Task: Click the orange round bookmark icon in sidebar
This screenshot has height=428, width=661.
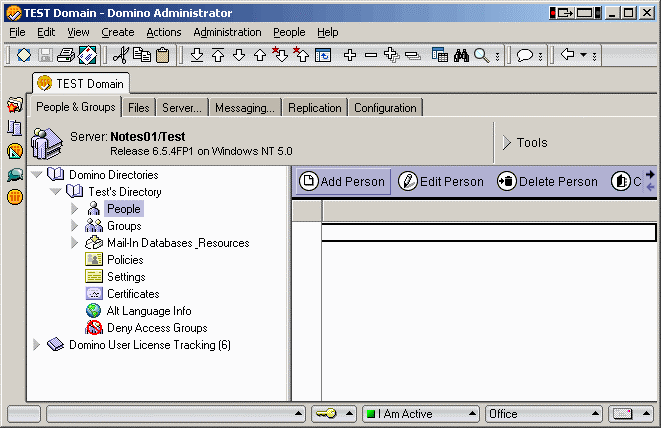Action: click(x=15, y=197)
